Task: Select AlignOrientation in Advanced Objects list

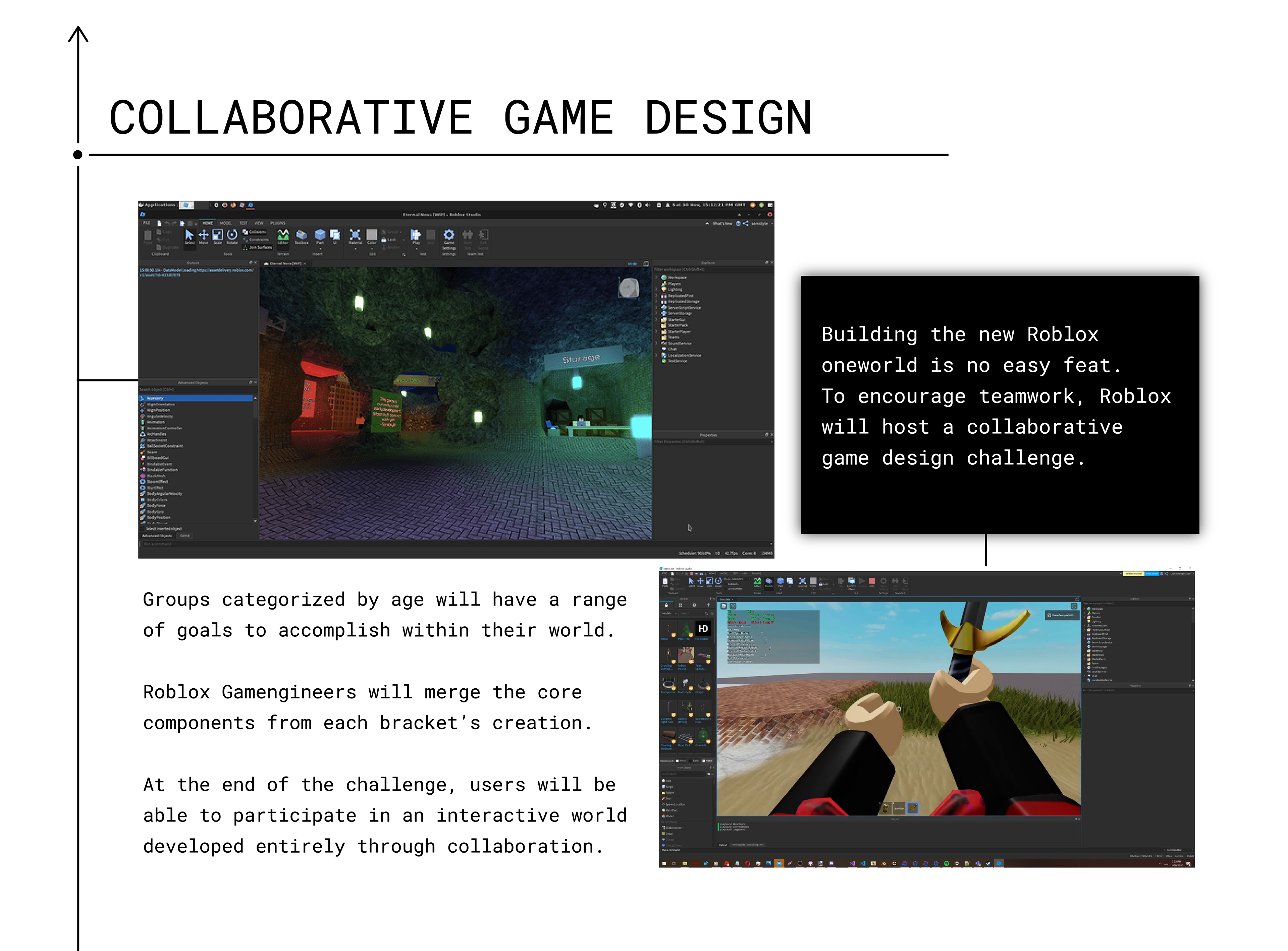Action: (161, 404)
